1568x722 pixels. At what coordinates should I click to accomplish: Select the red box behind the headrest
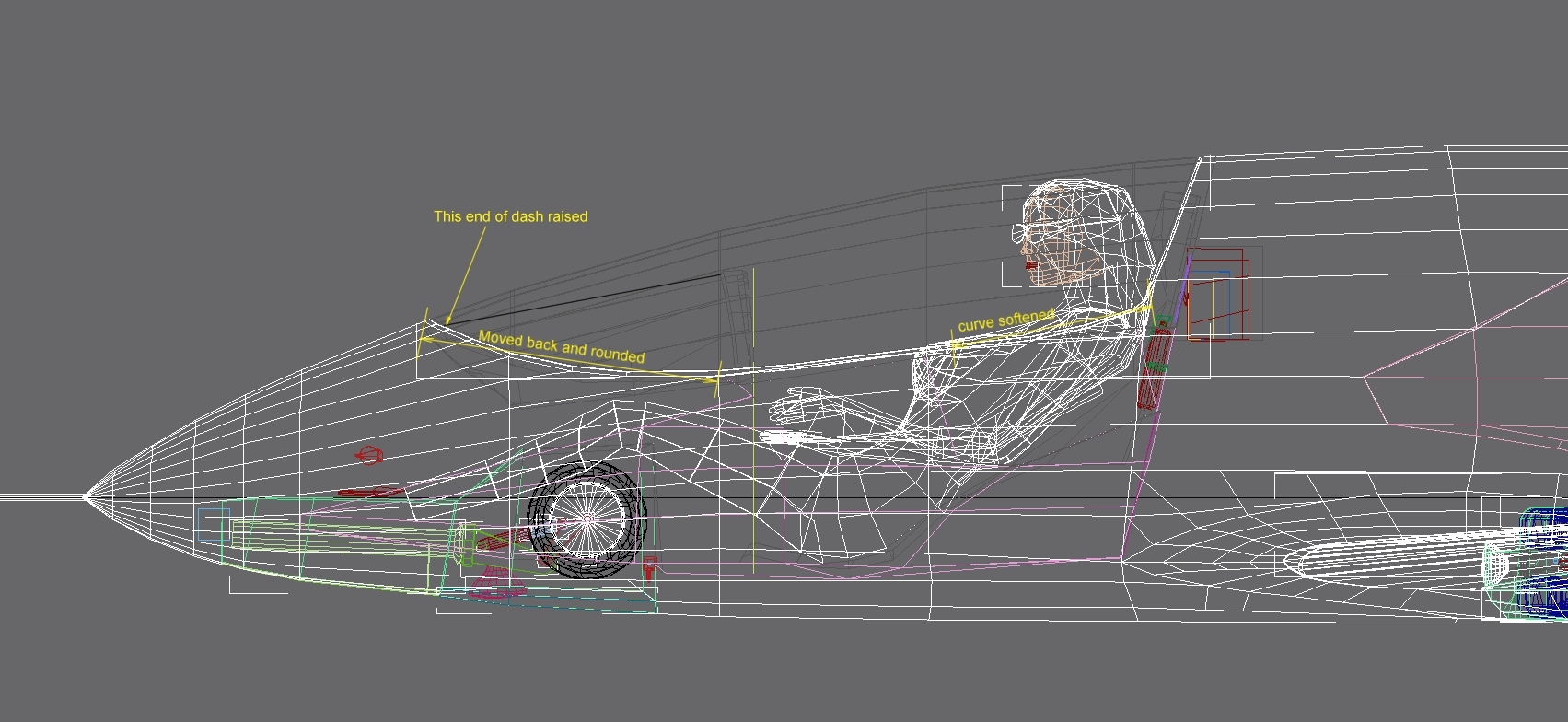pos(1217,293)
